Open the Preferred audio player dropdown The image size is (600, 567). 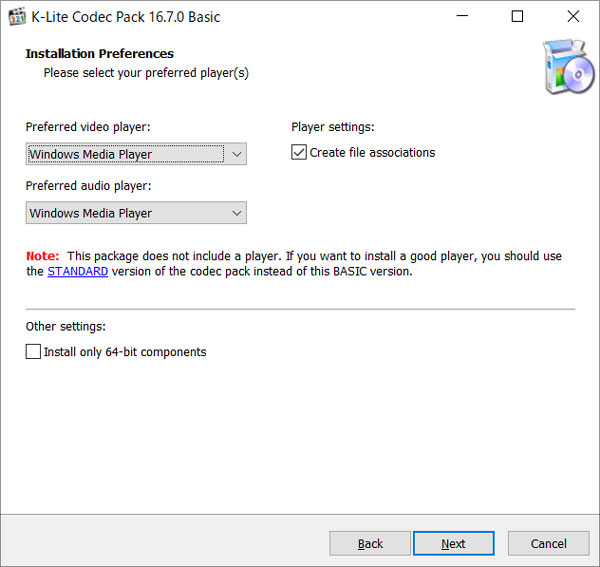pos(136,213)
